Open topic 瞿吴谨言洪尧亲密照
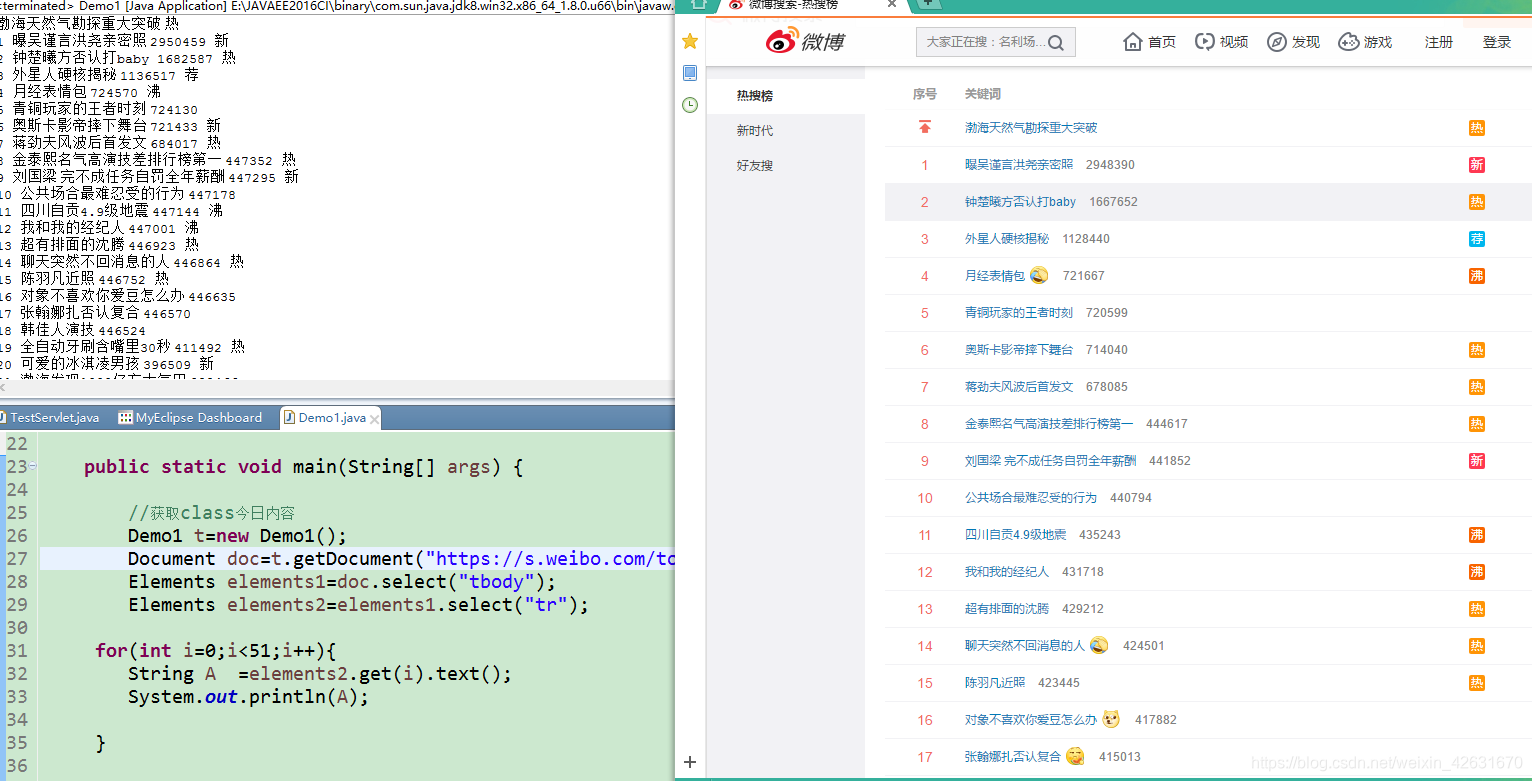This screenshot has height=781, width=1532. pos(1019,165)
